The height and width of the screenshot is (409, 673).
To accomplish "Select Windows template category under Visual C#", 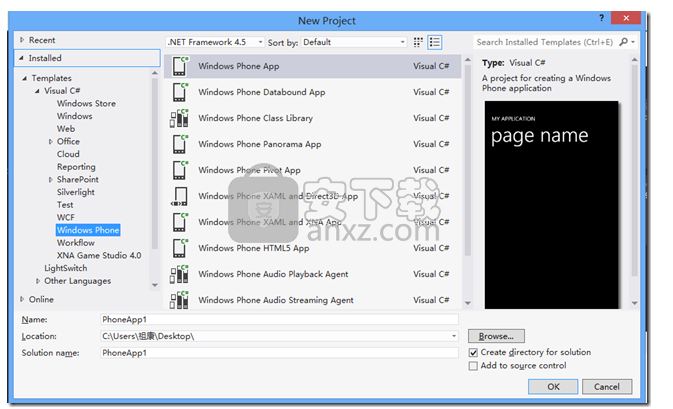I will 74,116.
